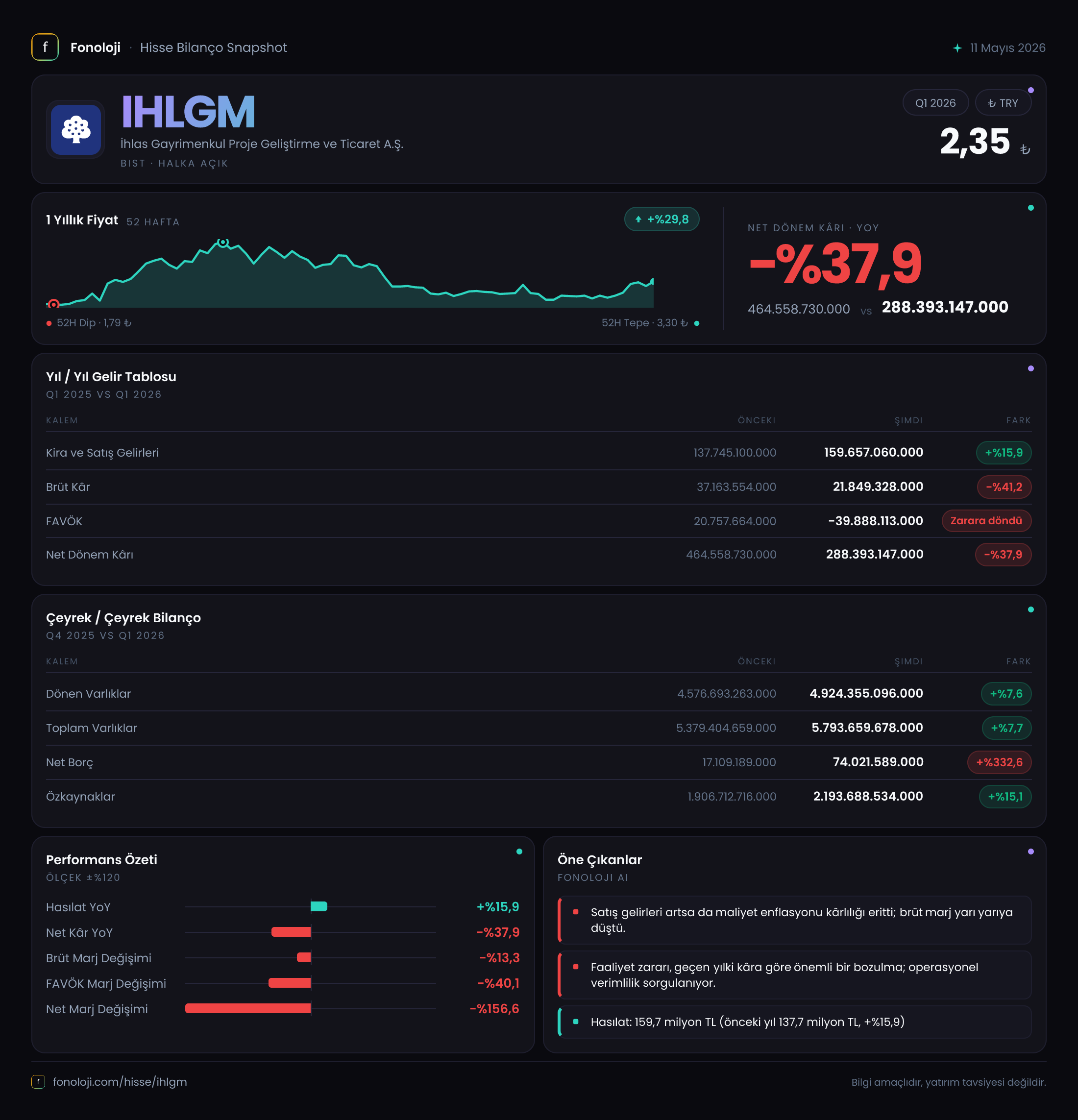Select the Q1 2026 period pill
The height and width of the screenshot is (1120, 1078).
pyautogui.click(x=935, y=103)
